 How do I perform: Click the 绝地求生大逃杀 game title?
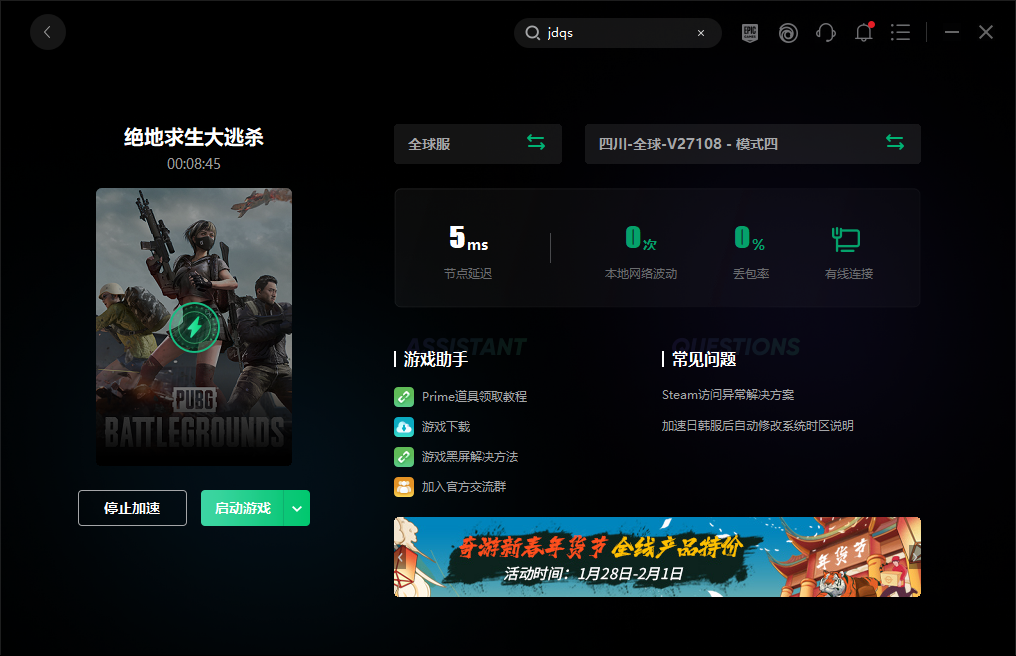[194, 137]
